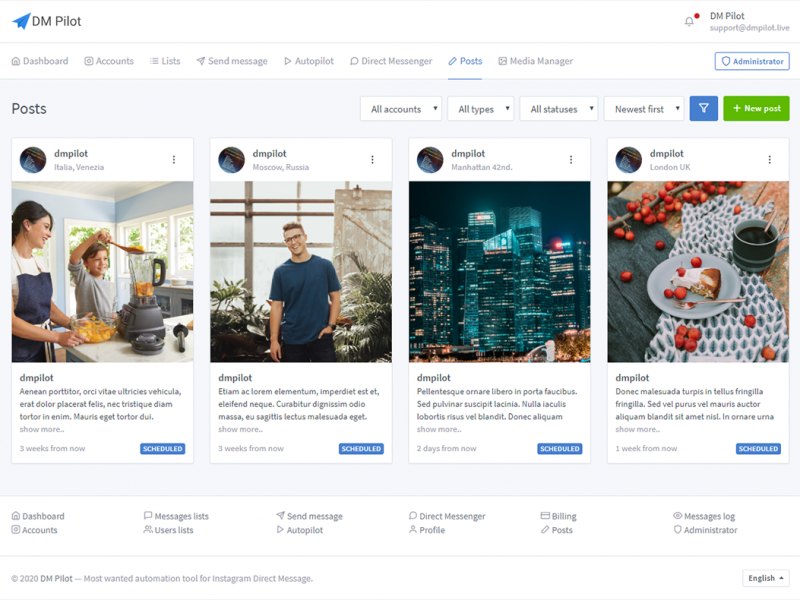Click avatar on Manhattan 42nd post
Image resolution: width=800 pixels, height=600 pixels.
pyautogui.click(x=430, y=160)
